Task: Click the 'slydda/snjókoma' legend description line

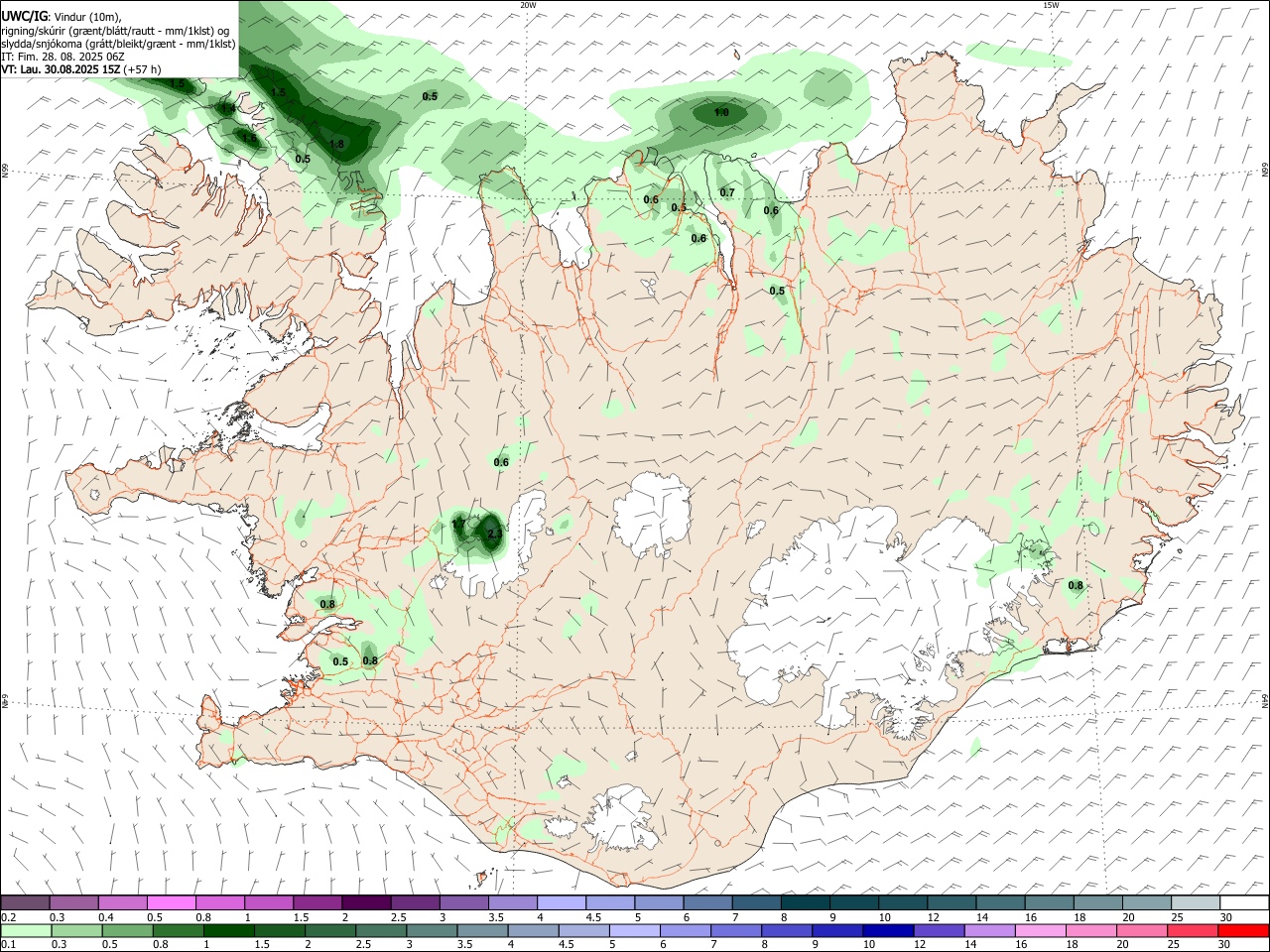Action: [x=118, y=44]
